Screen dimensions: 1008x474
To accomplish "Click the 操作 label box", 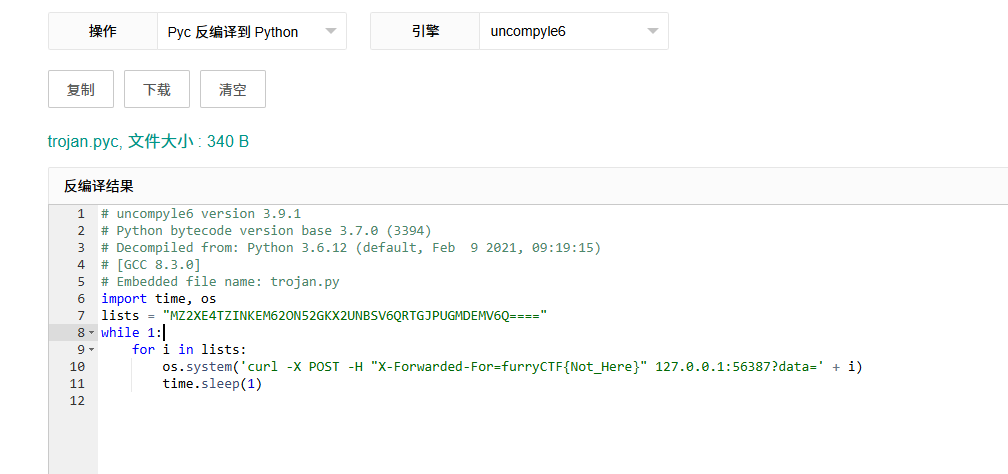I will pos(103,32).
